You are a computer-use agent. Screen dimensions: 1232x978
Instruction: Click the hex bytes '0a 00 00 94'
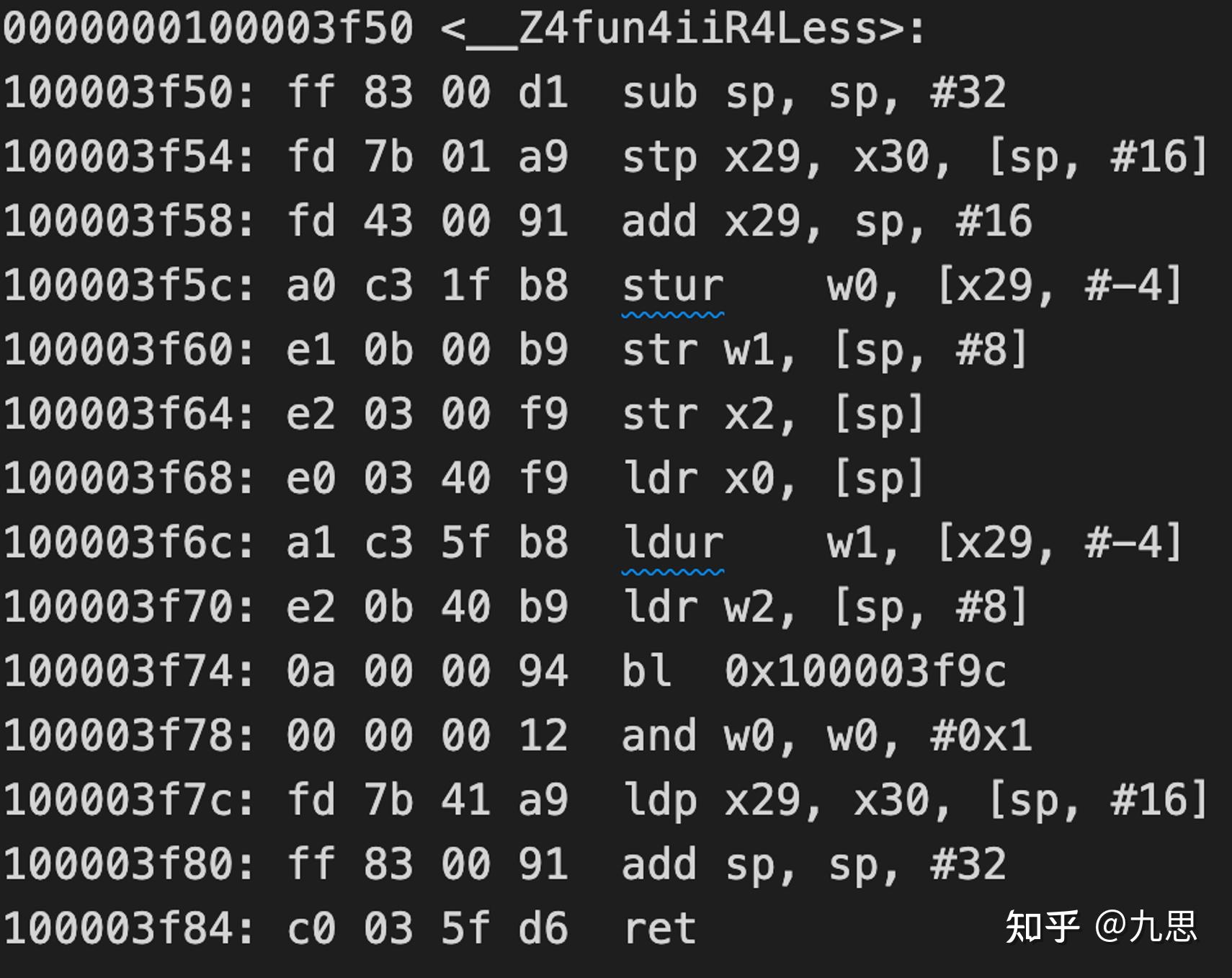click(x=428, y=671)
